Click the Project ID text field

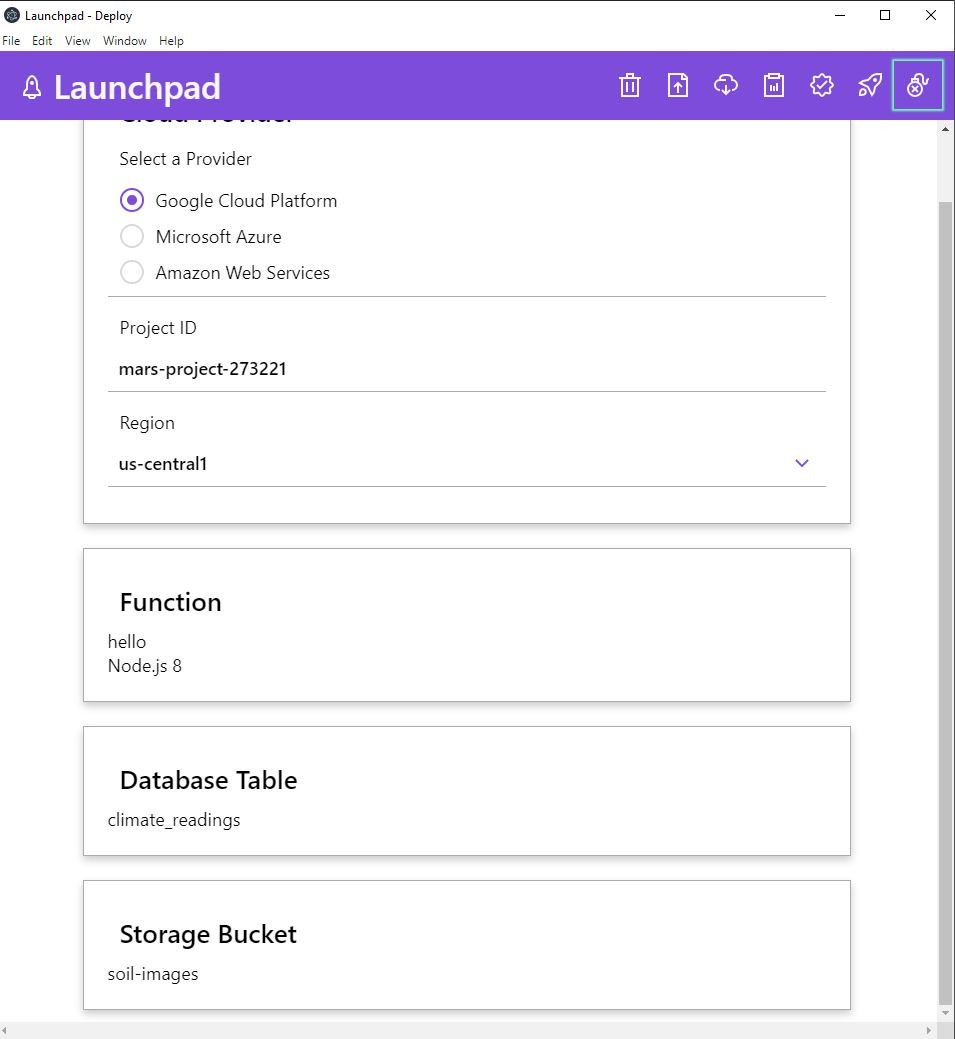click(x=467, y=369)
